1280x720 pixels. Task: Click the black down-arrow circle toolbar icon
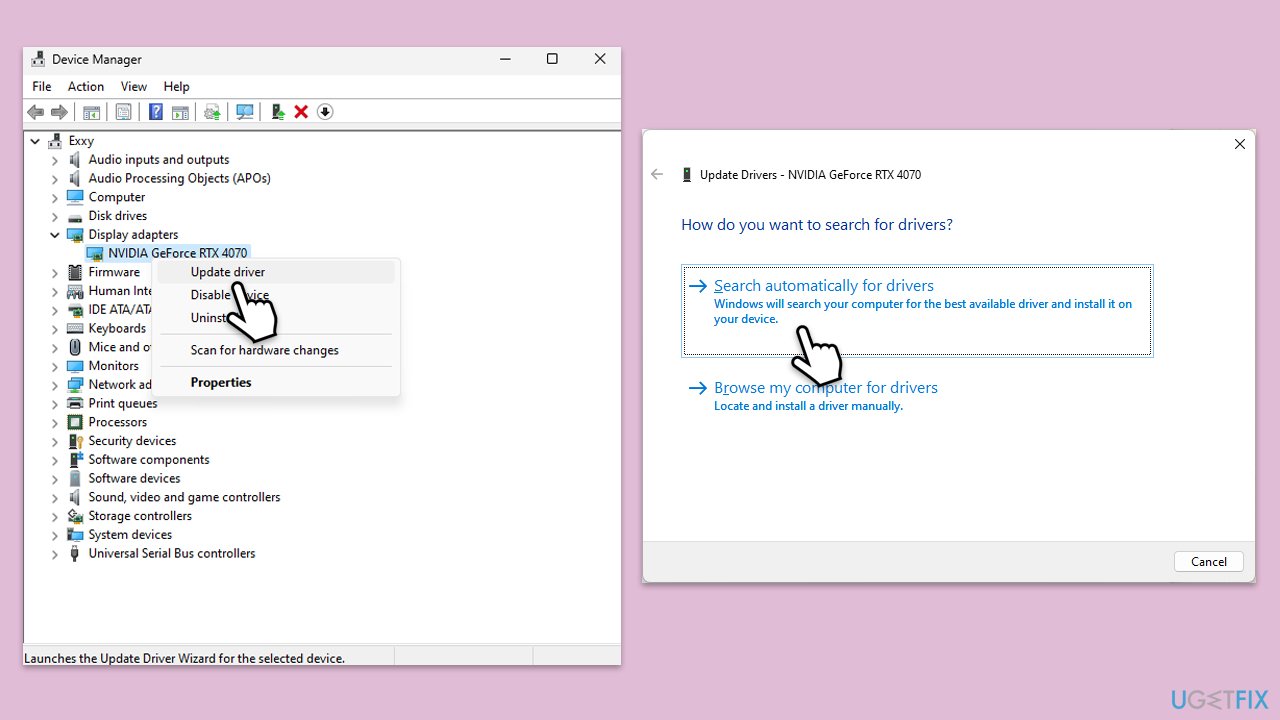coord(325,112)
